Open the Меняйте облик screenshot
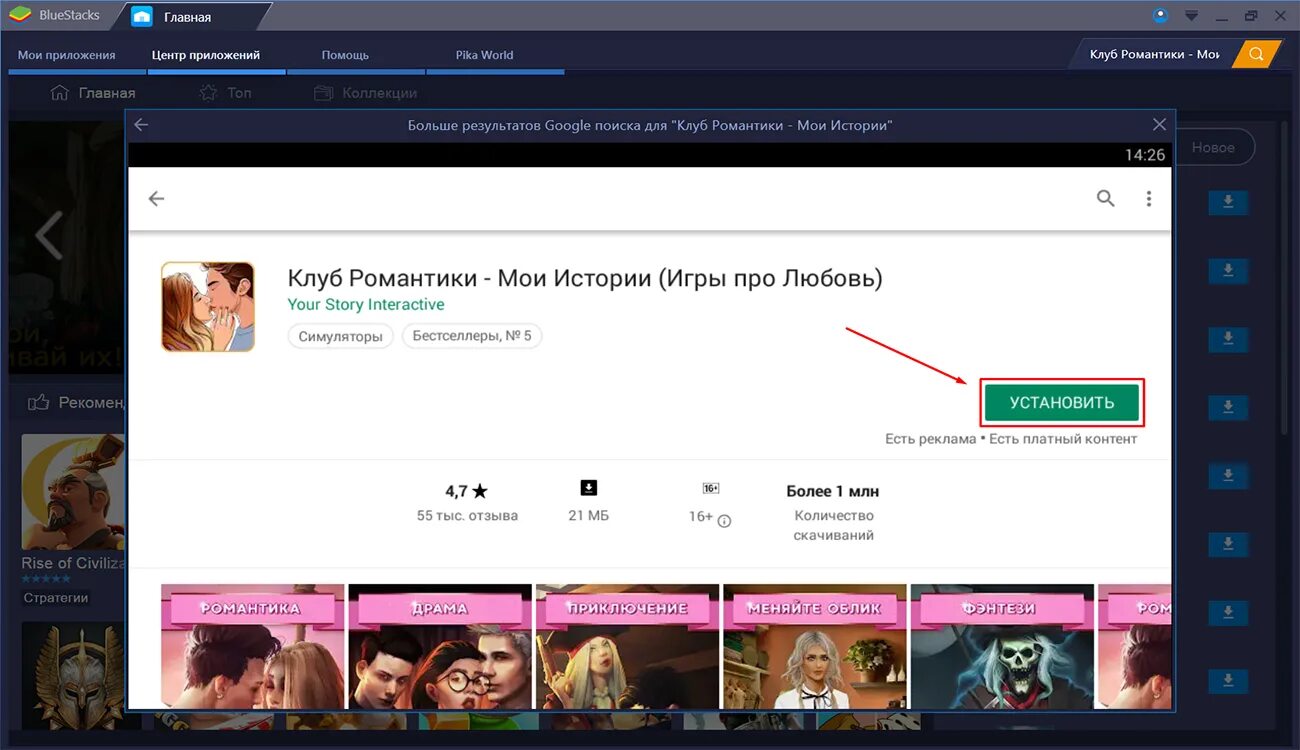 click(x=814, y=647)
